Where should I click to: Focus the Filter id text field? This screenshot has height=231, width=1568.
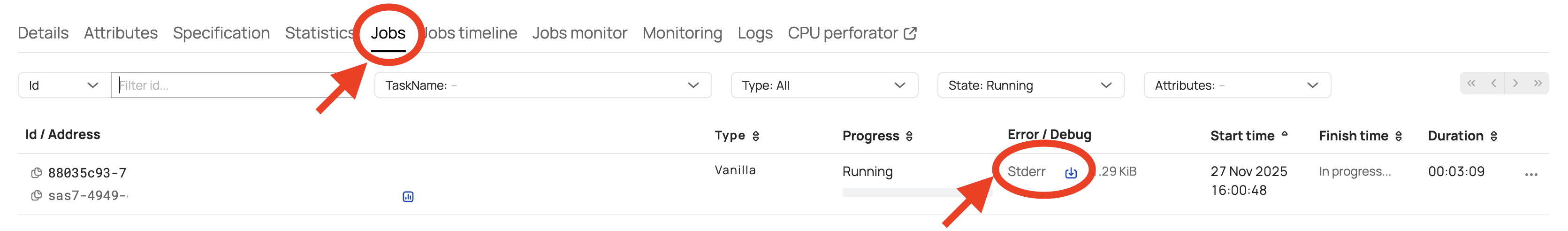pyautogui.click(x=225, y=85)
